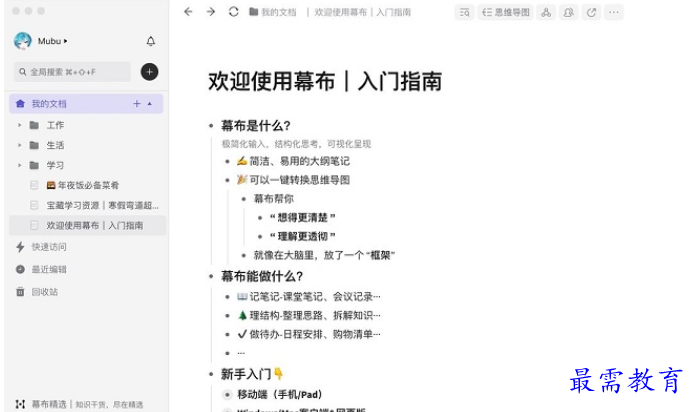Viewport: 691px width, 412px height.
Task: Open the more options ellipsis menu
Action: pyautogui.click(x=614, y=12)
